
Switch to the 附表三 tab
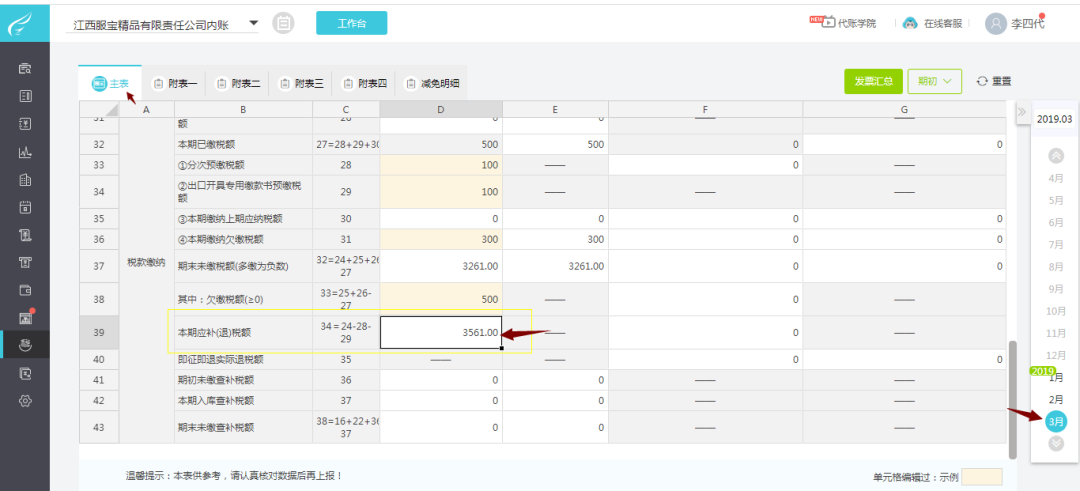point(301,84)
